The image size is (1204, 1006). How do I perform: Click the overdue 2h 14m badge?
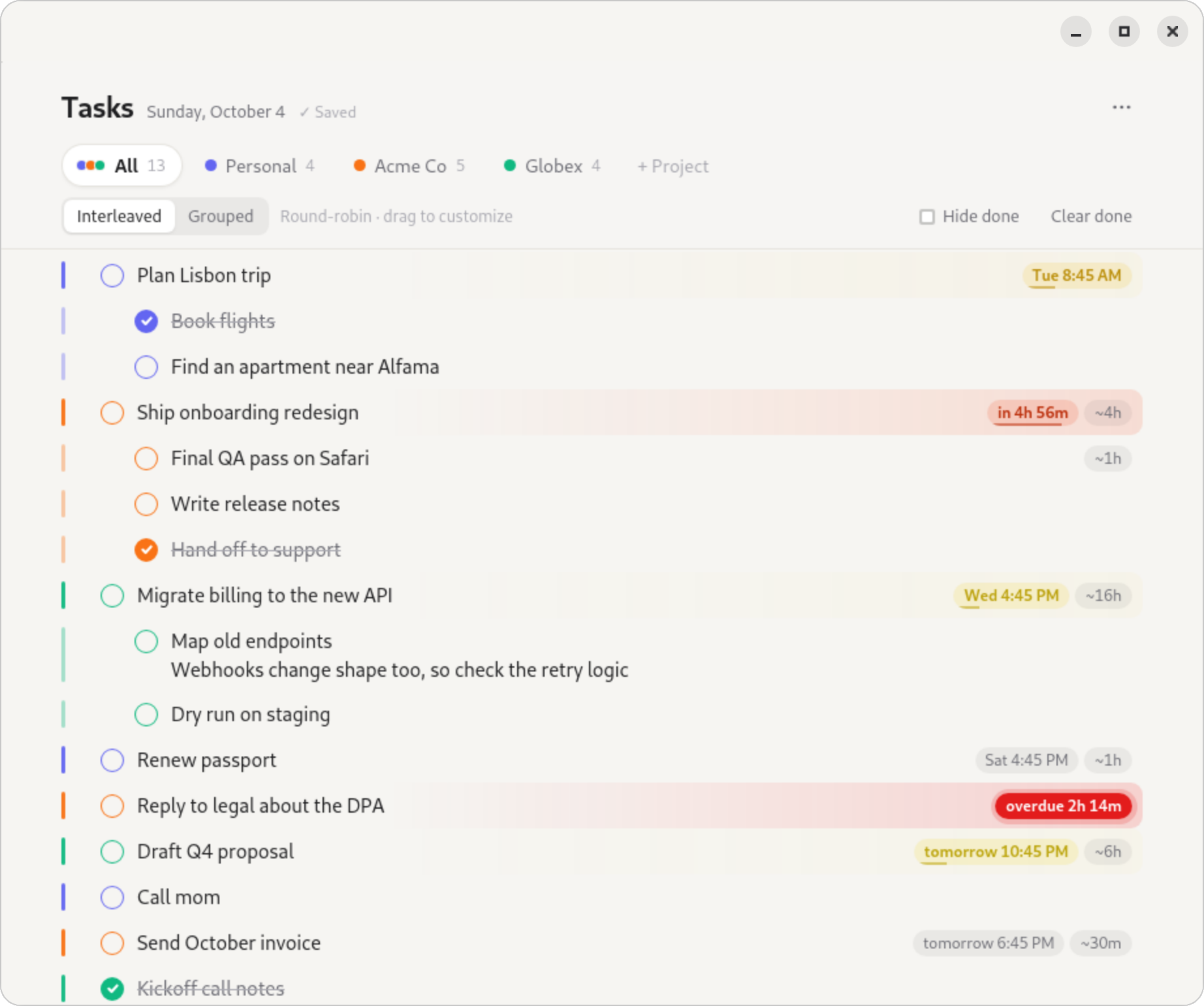point(1064,806)
